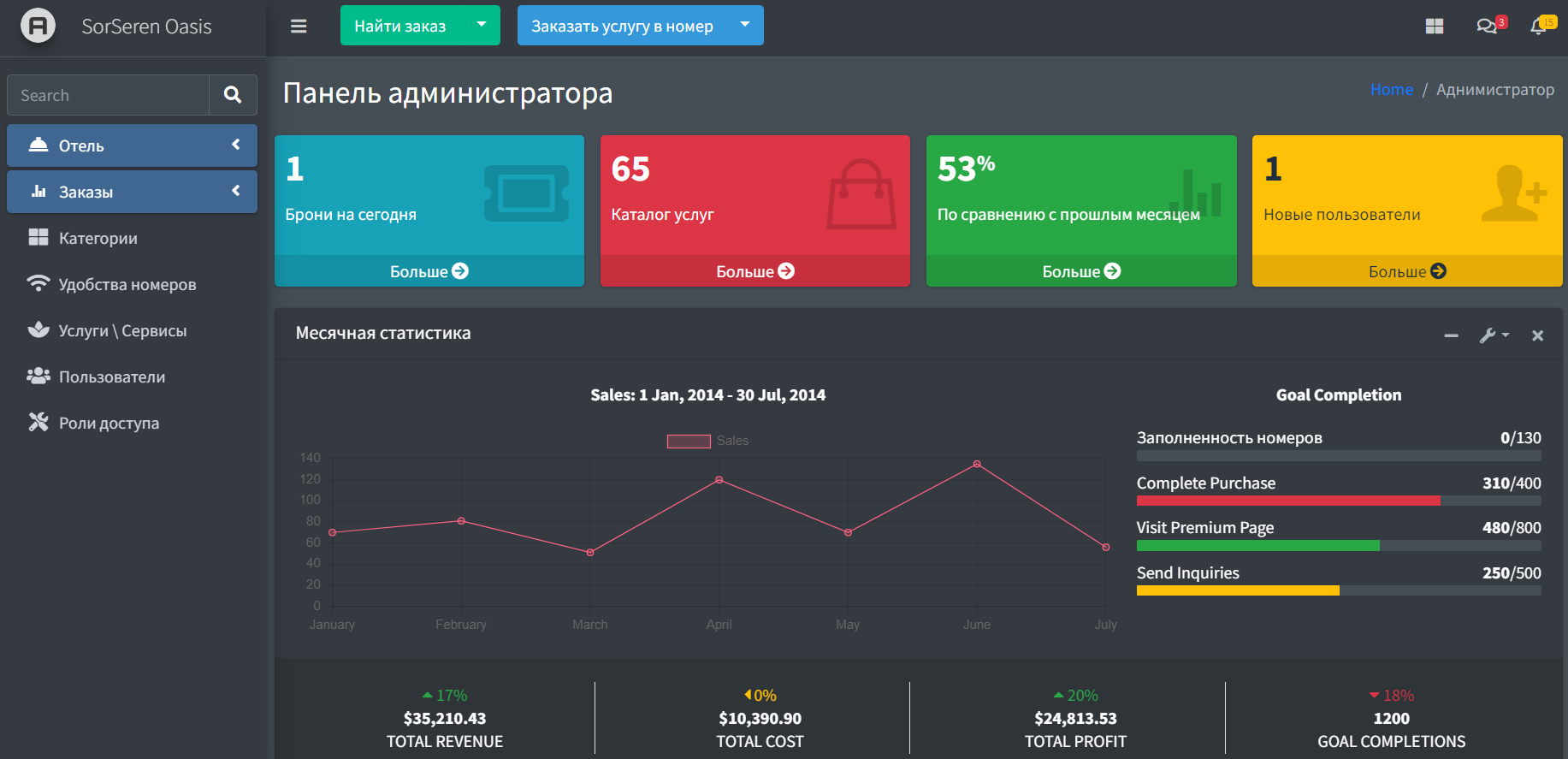The width and height of the screenshot is (1568, 759).
Task: Click Больше on the Каталог услуг card
Action: (x=754, y=271)
